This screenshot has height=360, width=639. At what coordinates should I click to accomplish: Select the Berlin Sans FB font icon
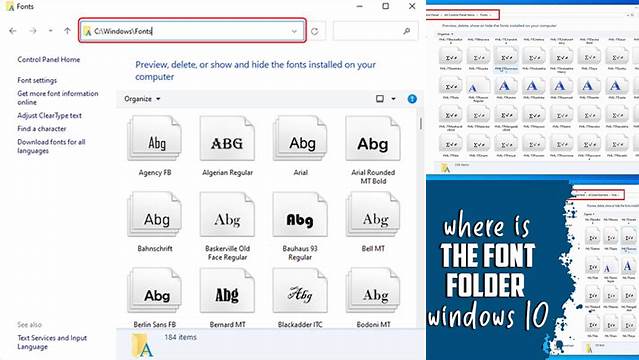pyautogui.click(x=154, y=290)
